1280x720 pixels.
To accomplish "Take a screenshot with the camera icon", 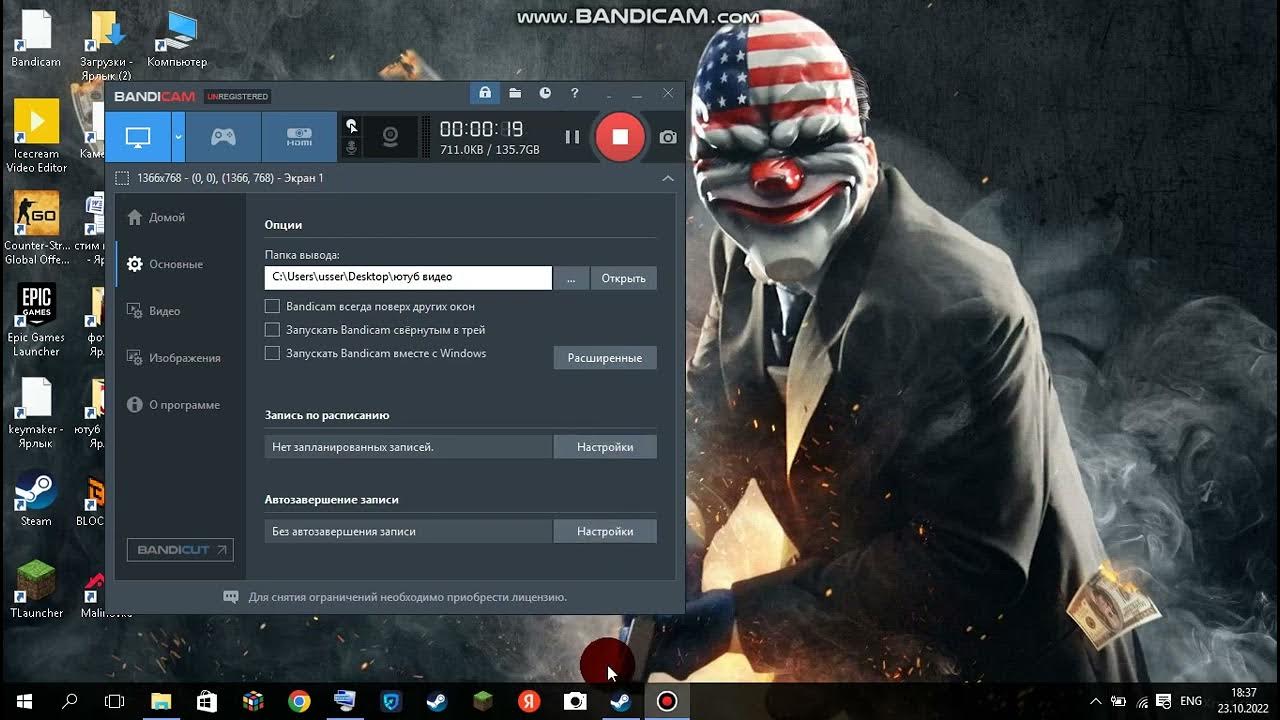I will click(x=668, y=137).
